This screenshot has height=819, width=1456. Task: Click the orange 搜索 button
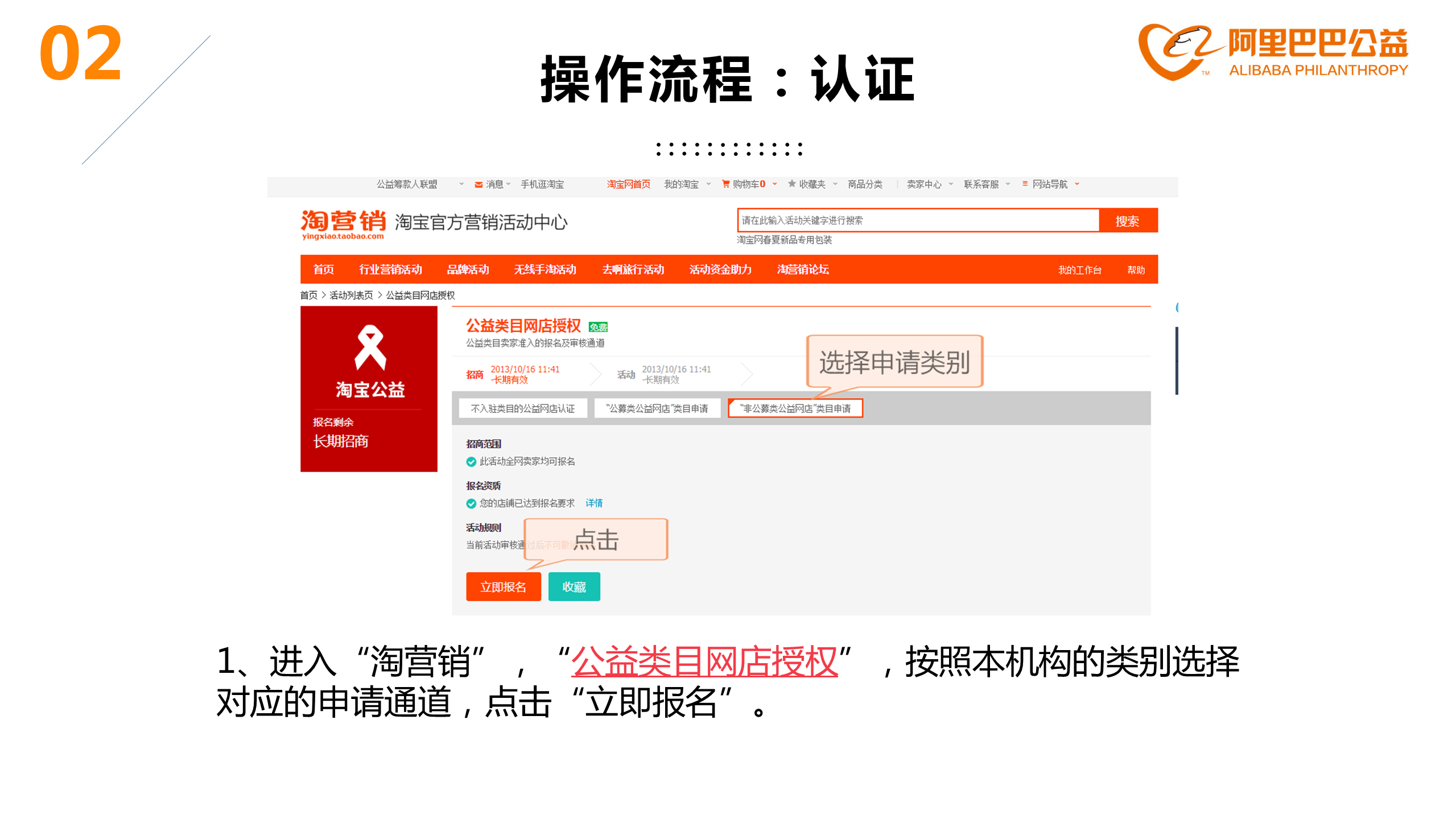click(1128, 221)
